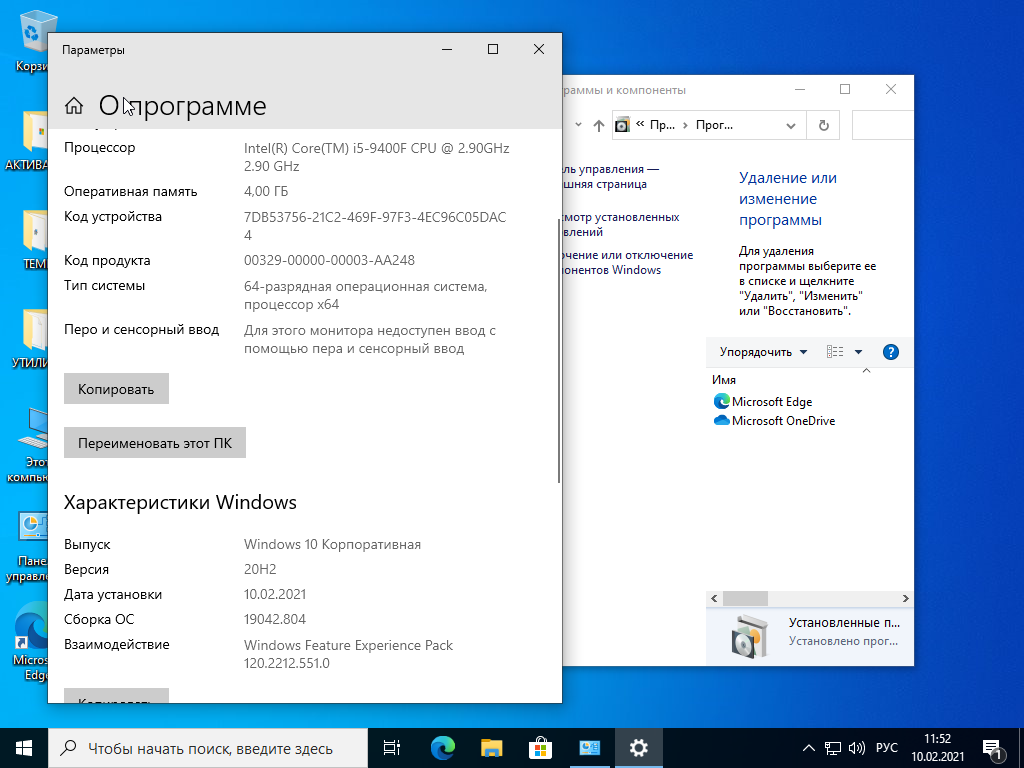The width and height of the screenshot is (1024, 768).
Task: Open the view options dropdown arrow
Action: (x=858, y=352)
